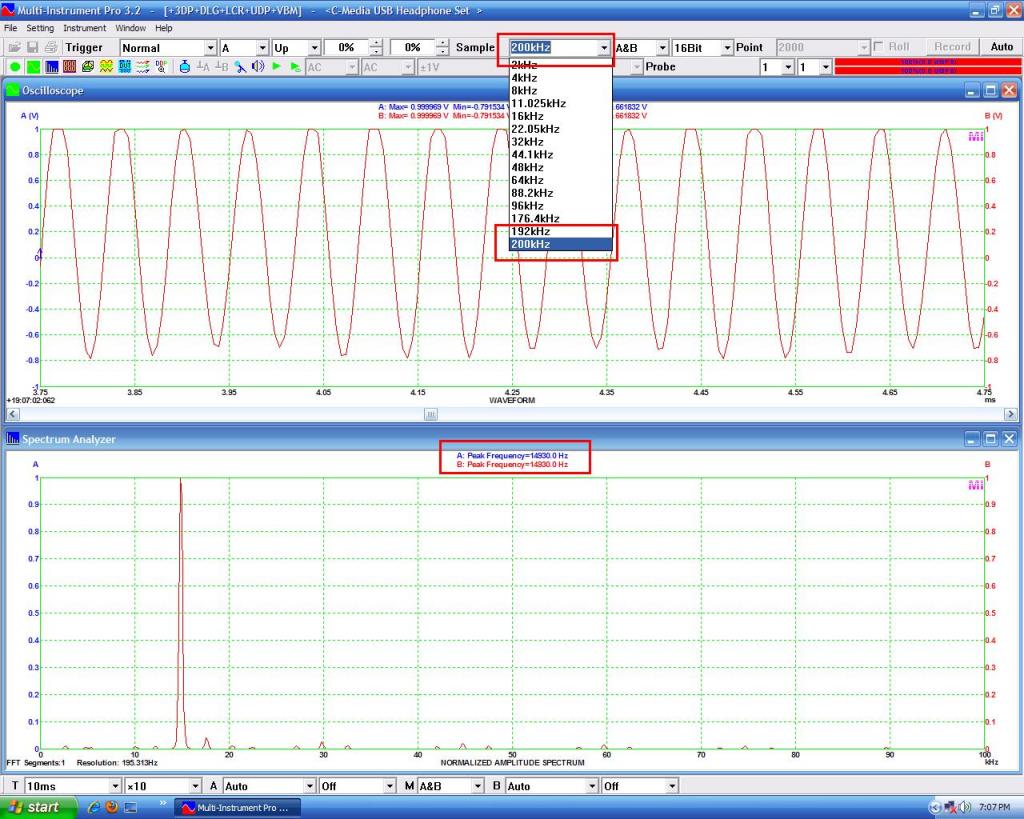The image size is (1024, 819).
Task: Increase the first 0% trigger level spinner
Action: [376, 44]
